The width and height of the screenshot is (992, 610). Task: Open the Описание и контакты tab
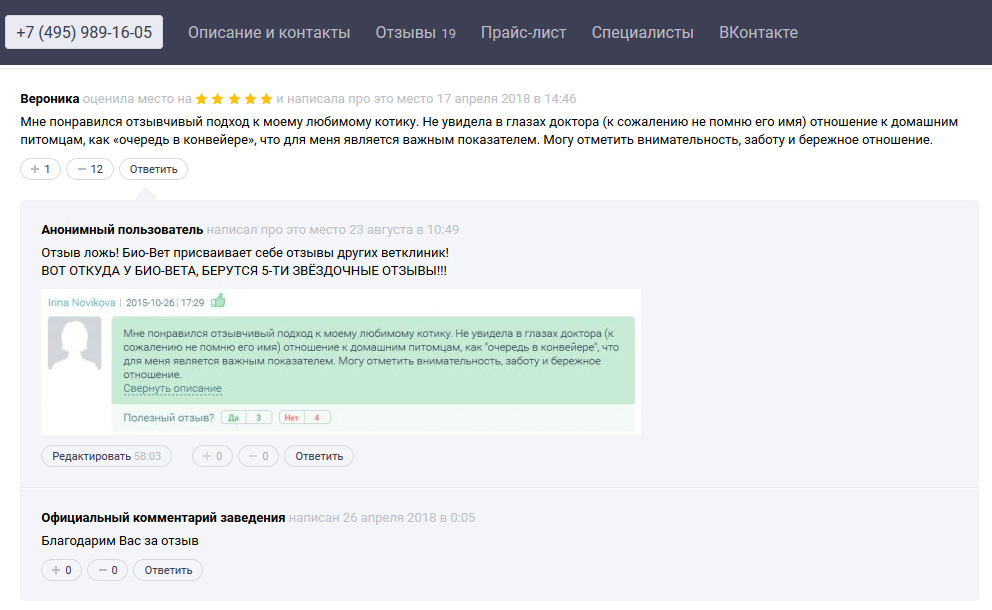pyautogui.click(x=269, y=32)
